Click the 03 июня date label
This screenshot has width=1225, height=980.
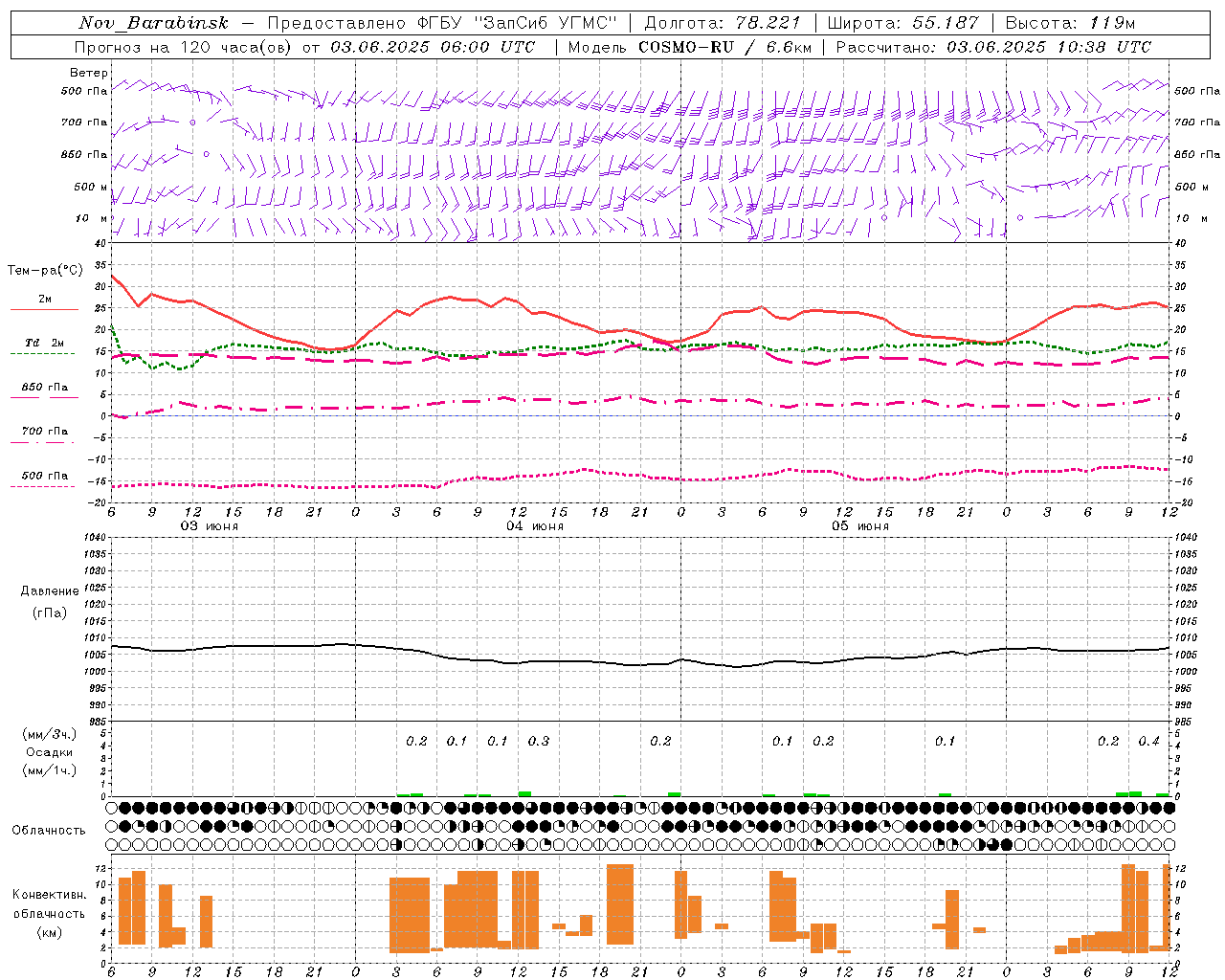[210, 526]
